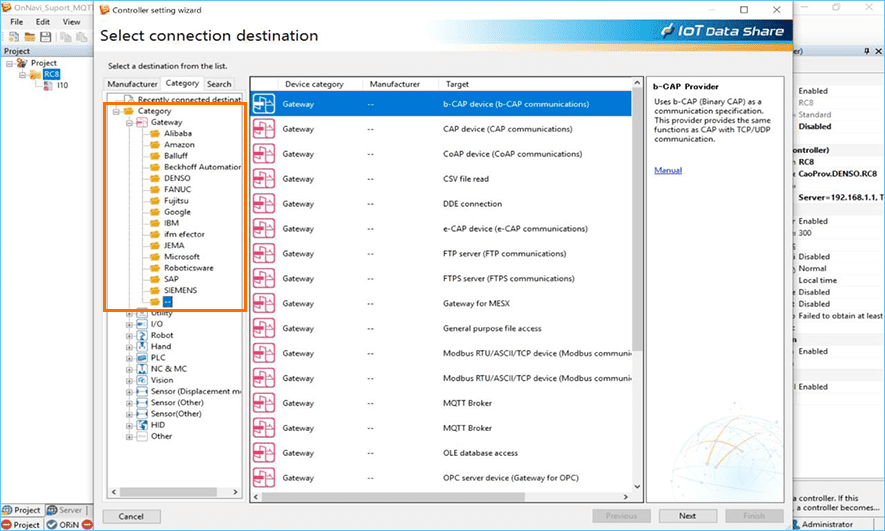The height and width of the screenshot is (531, 885).
Task: Click the HID category icon
Action: pos(142,425)
